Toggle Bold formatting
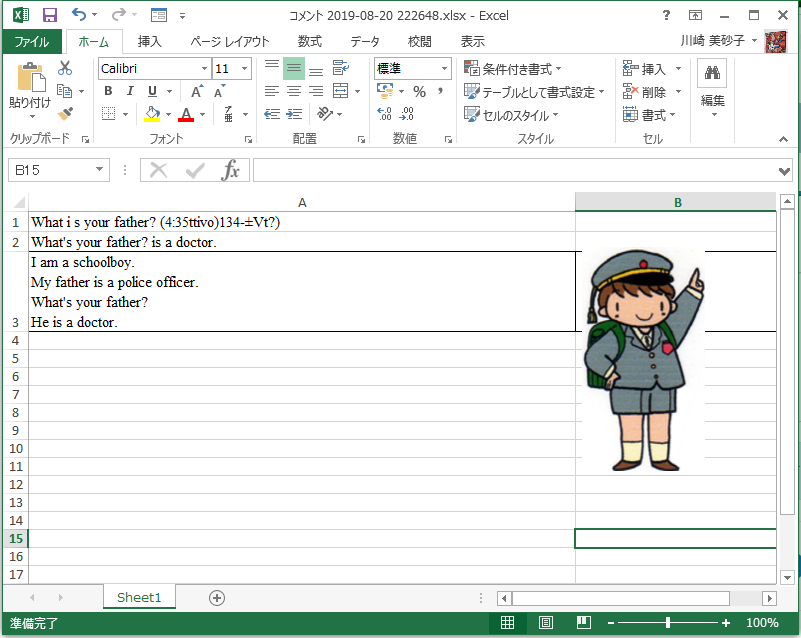The width and height of the screenshot is (801, 638). (x=108, y=91)
